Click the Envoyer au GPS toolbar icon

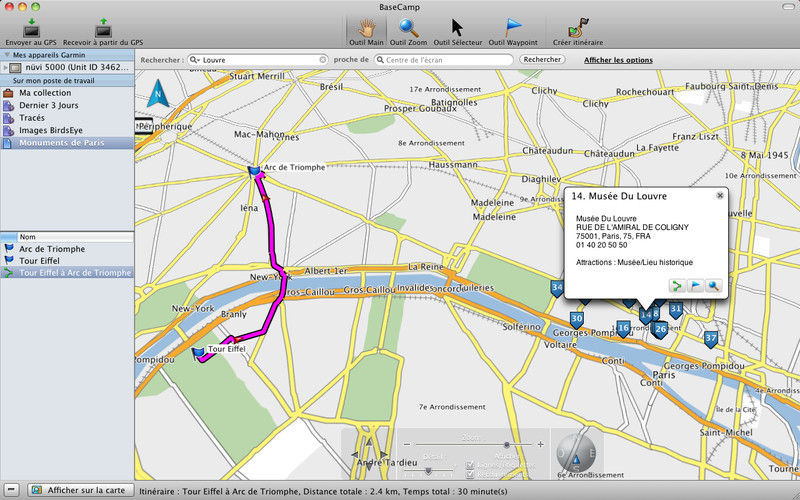click(x=31, y=27)
